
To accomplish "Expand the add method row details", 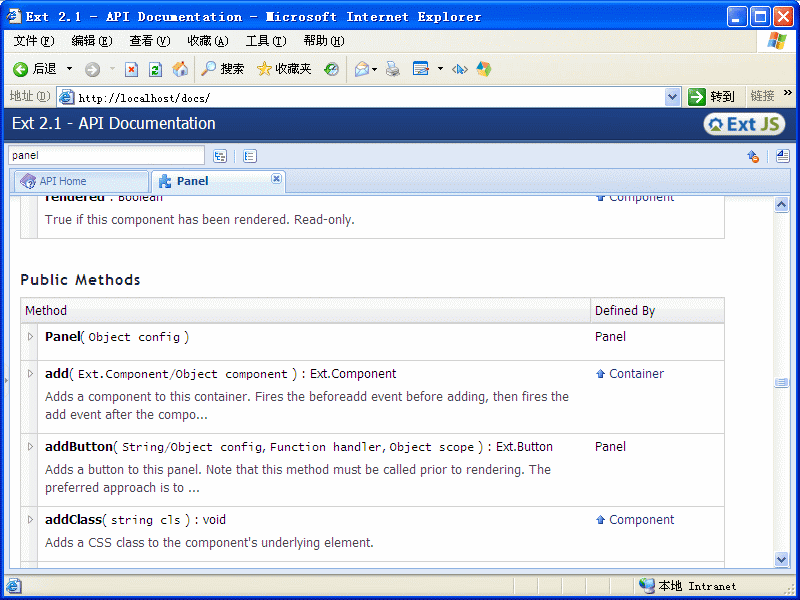I will pos(30,373).
